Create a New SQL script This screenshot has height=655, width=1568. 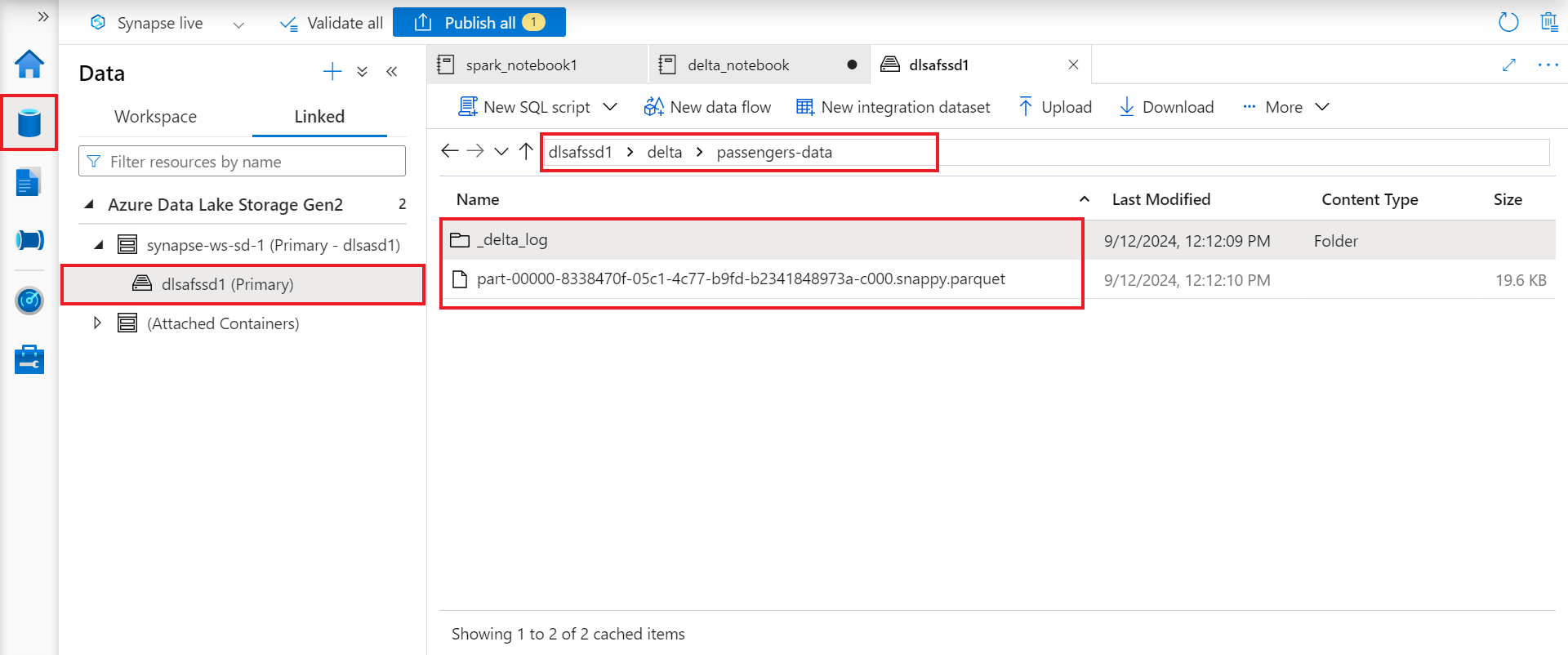pos(524,107)
